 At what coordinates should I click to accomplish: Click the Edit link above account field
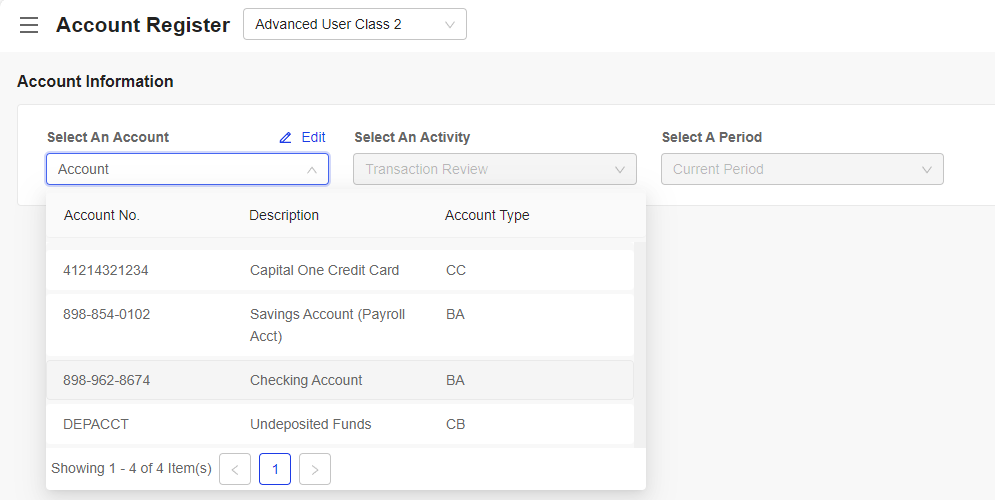pos(313,138)
